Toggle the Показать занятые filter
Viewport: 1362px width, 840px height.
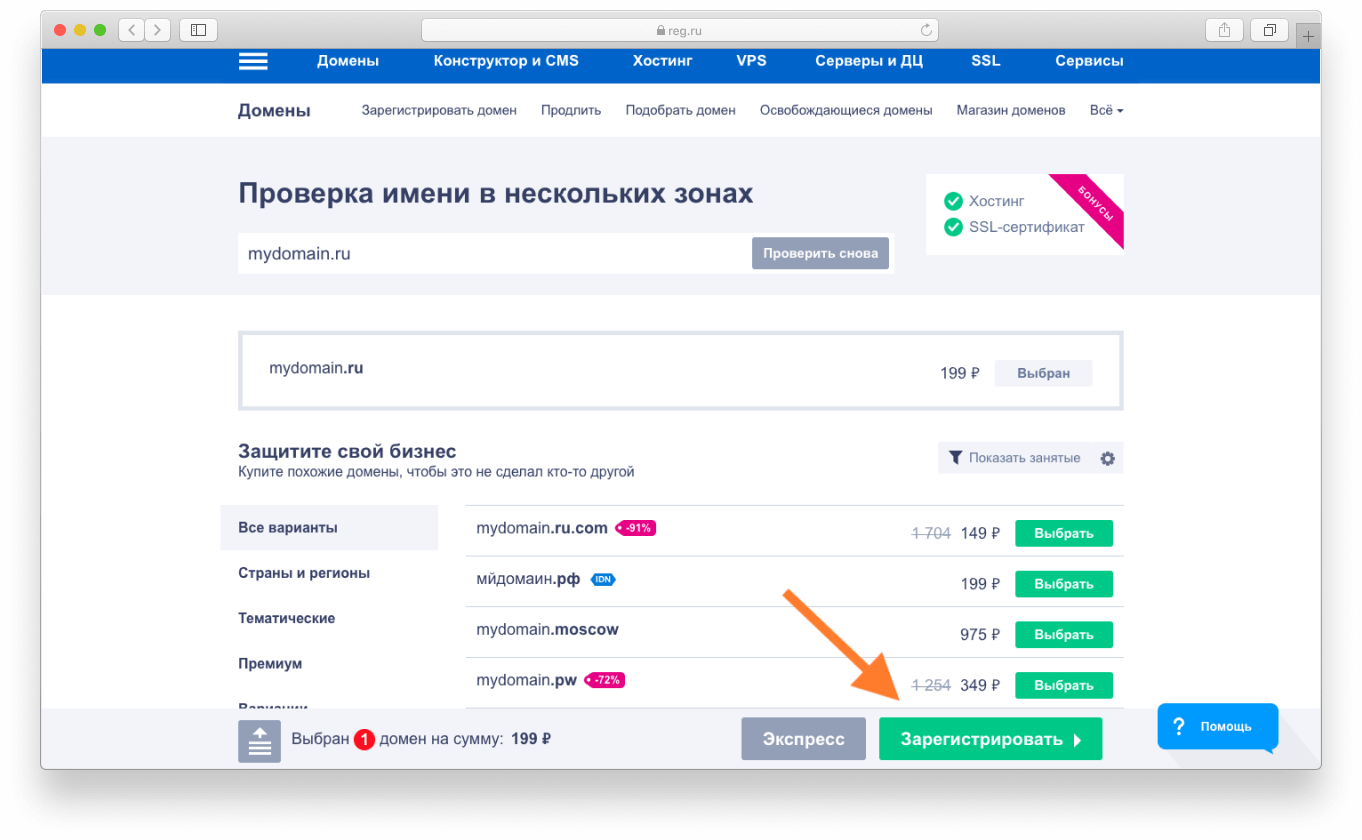pyautogui.click(x=1014, y=458)
